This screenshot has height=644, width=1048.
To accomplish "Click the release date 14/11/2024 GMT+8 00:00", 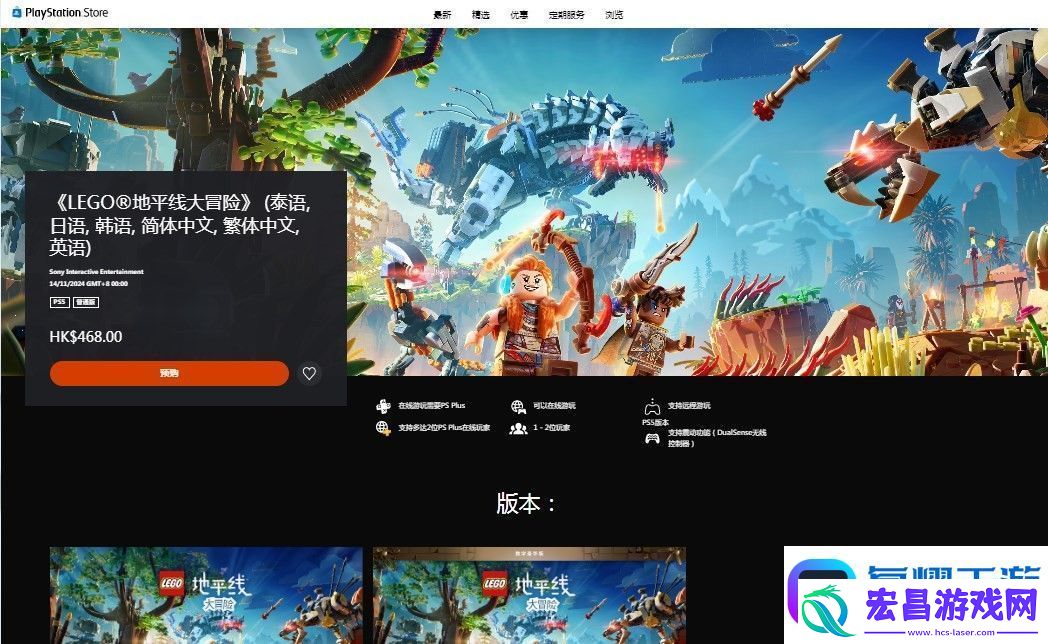I will click(x=88, y=283).
